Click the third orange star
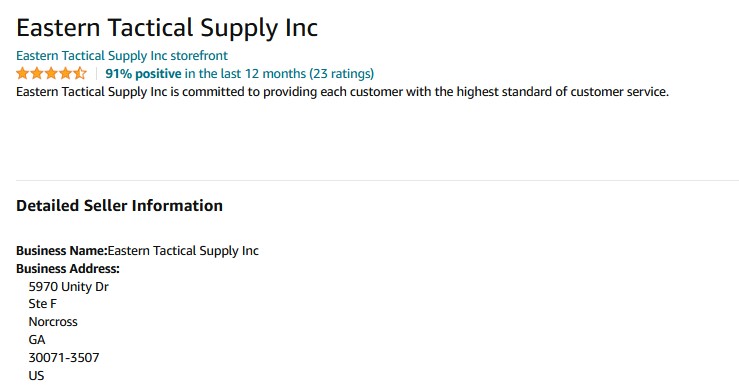Viewport: 739px width, 390px height. pos(51,74)
